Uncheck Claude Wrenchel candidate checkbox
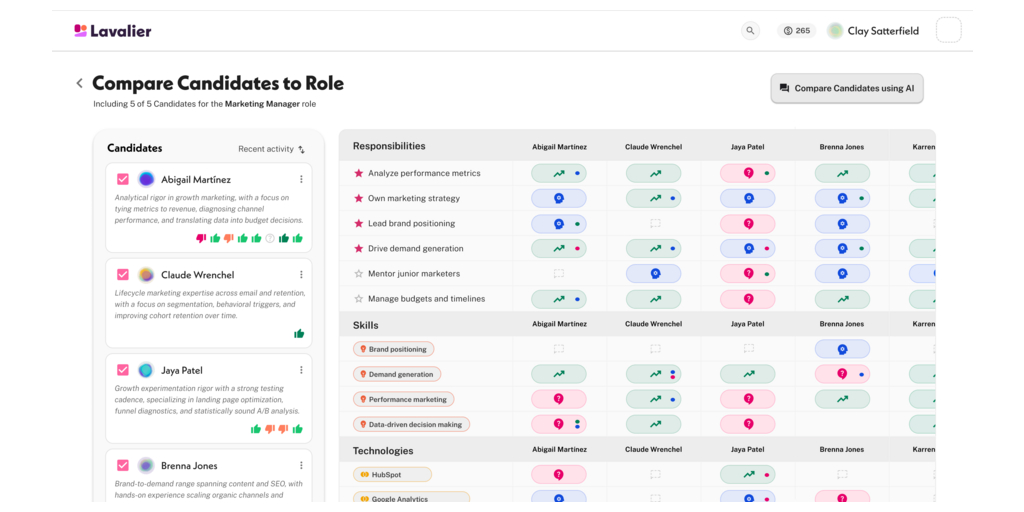The width and height of the screenshot is (1024, 512). click(x=123, y=274)
